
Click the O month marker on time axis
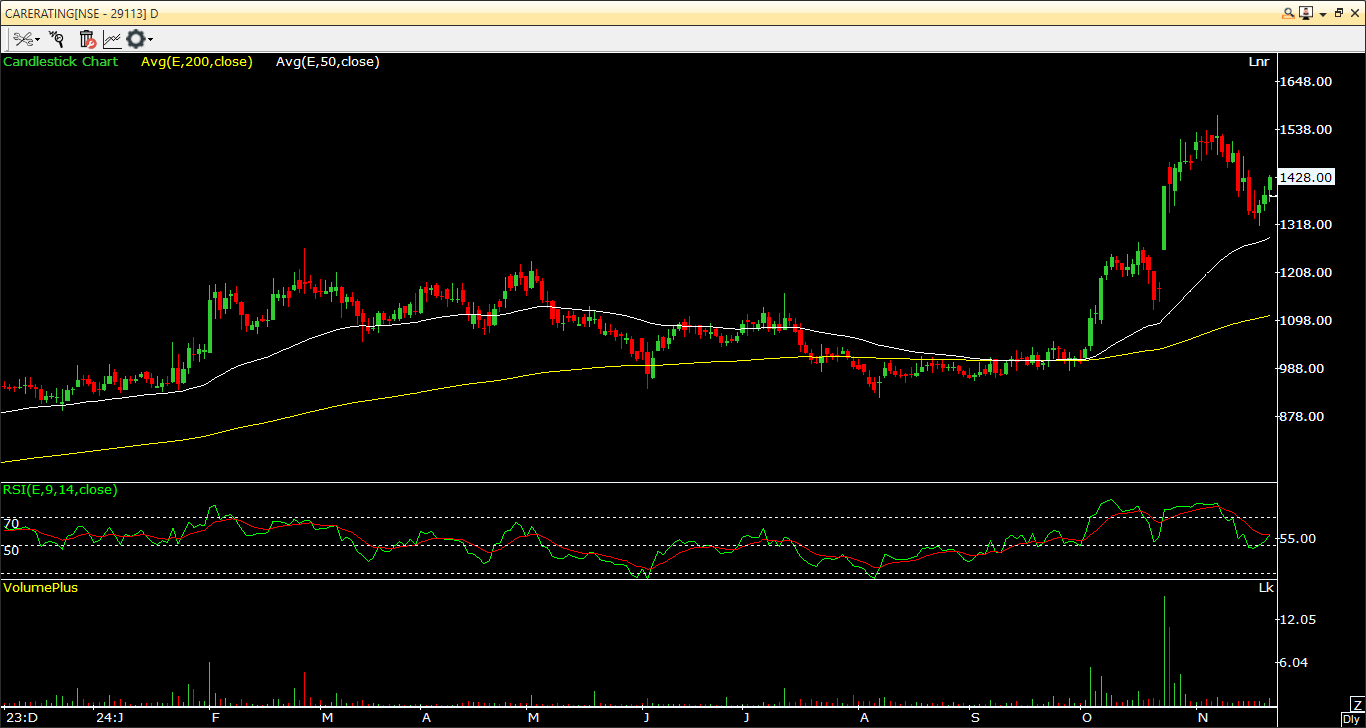[x=1086, y=718]
